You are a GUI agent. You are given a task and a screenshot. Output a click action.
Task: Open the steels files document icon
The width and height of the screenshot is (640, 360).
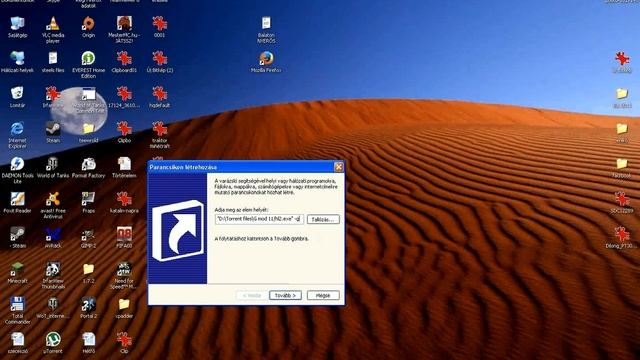click(x=53, y=59)
